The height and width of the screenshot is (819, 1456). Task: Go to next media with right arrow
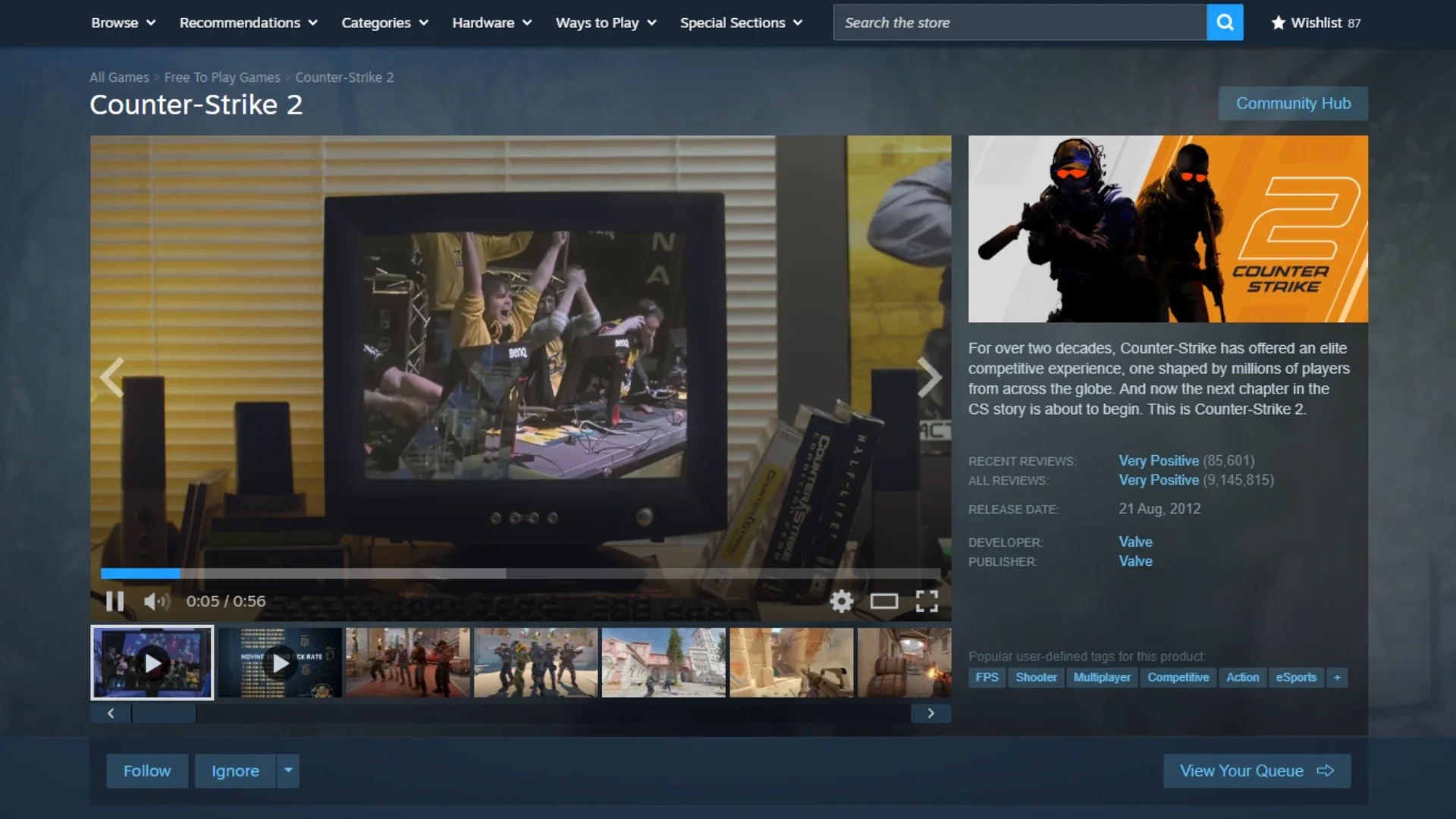point(930,378)
